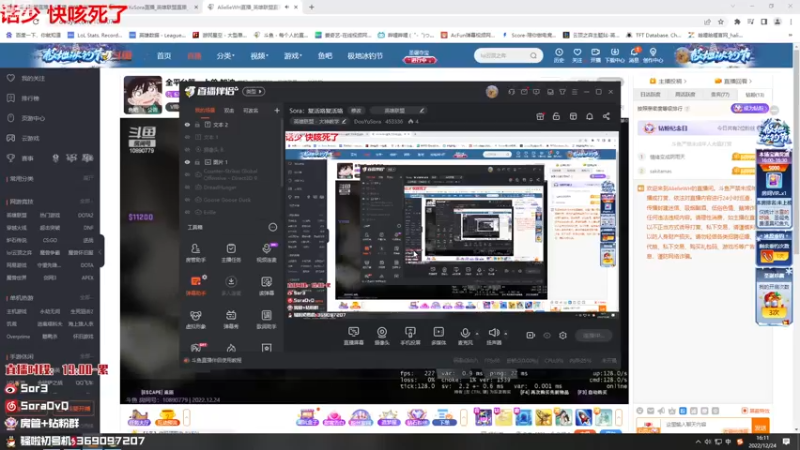The width and height of the screenshot is (800, 450).
Task: Click the layer list scrollbar
Action: [282, 153]
